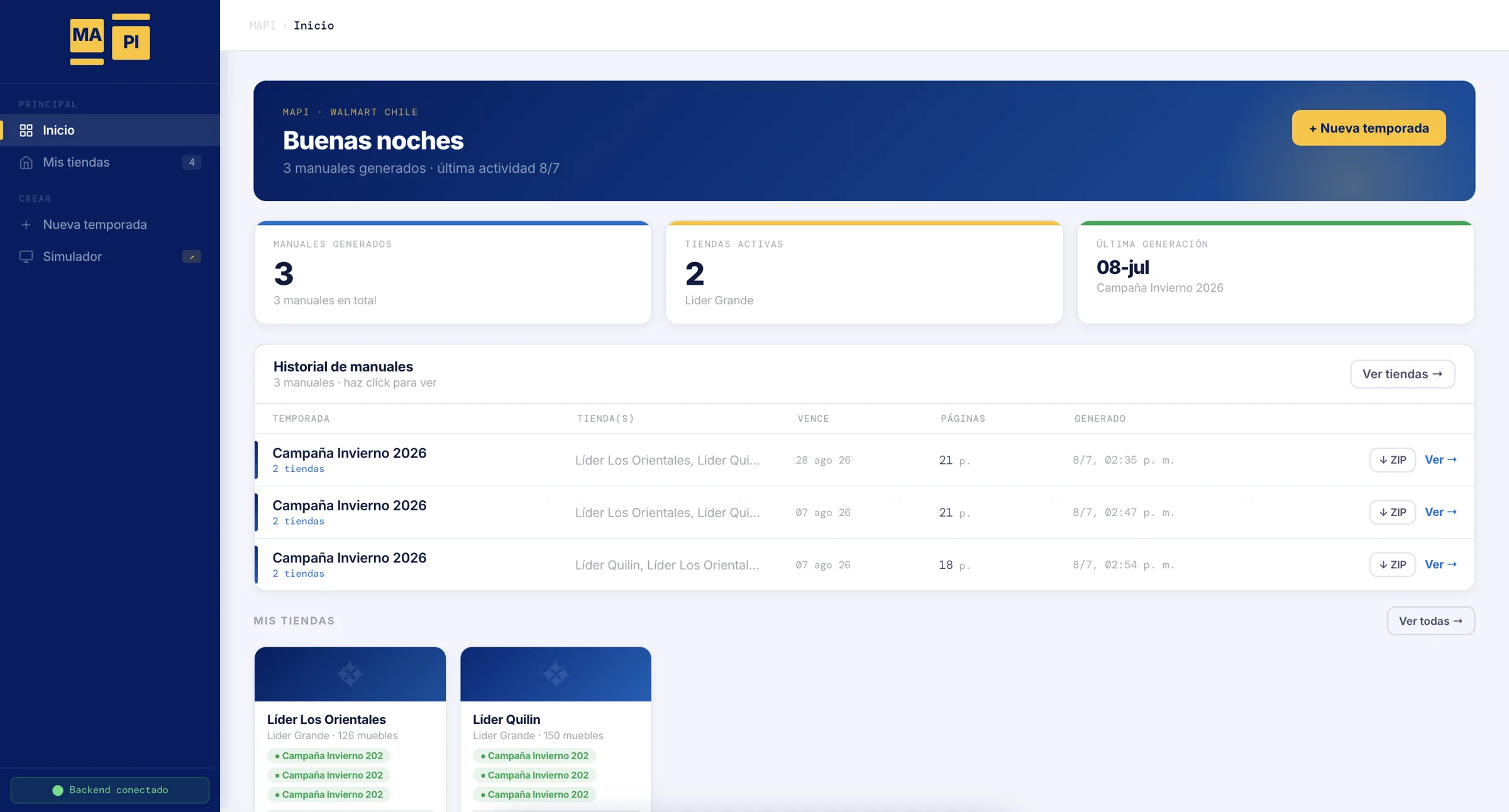Image resolution: width=1509 pixels, height=812 pixels.
Task: Open Mis tiendas from the sidebar
Action: click(110, 162)
